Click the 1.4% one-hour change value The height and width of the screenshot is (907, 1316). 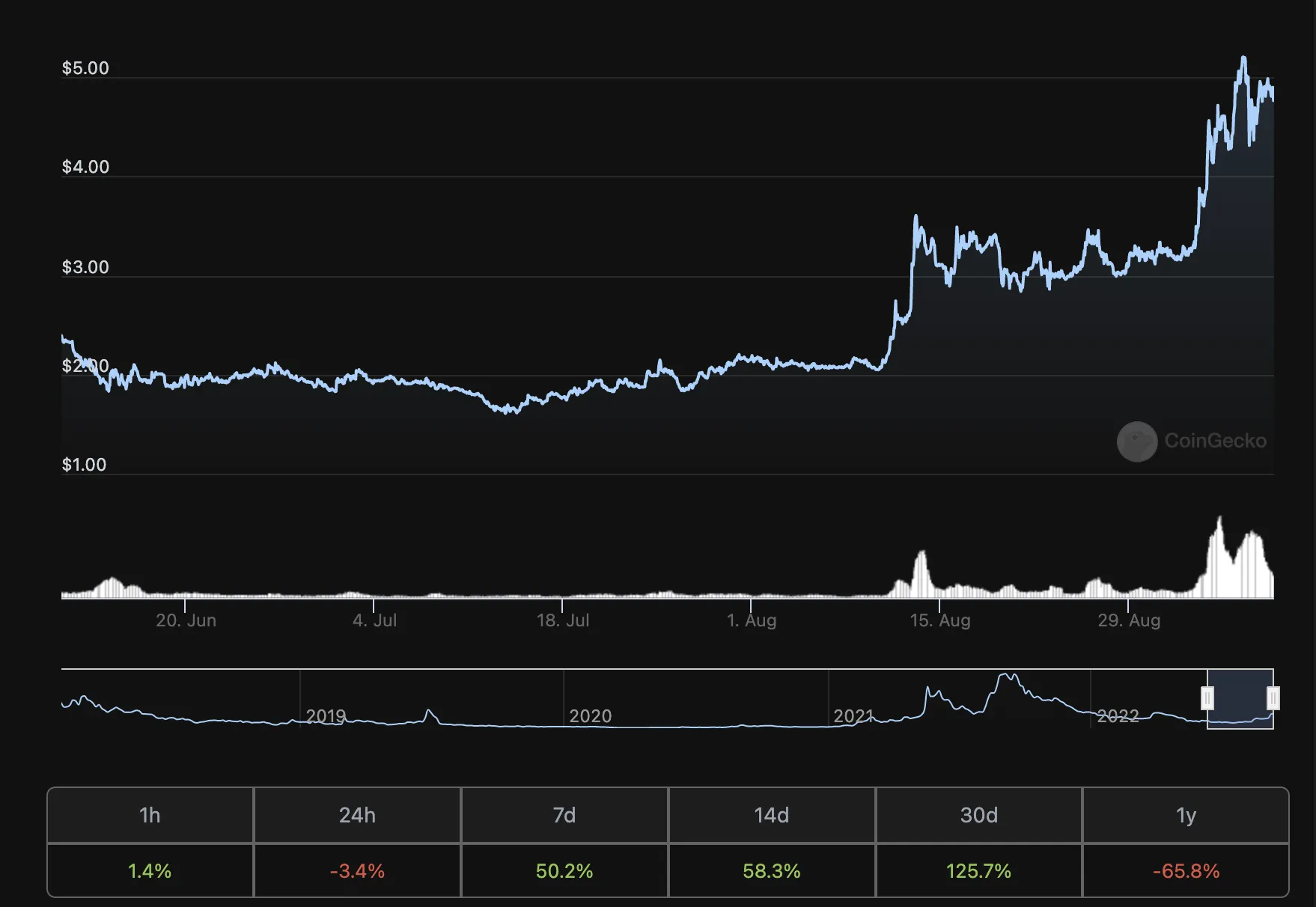point(150,871)
